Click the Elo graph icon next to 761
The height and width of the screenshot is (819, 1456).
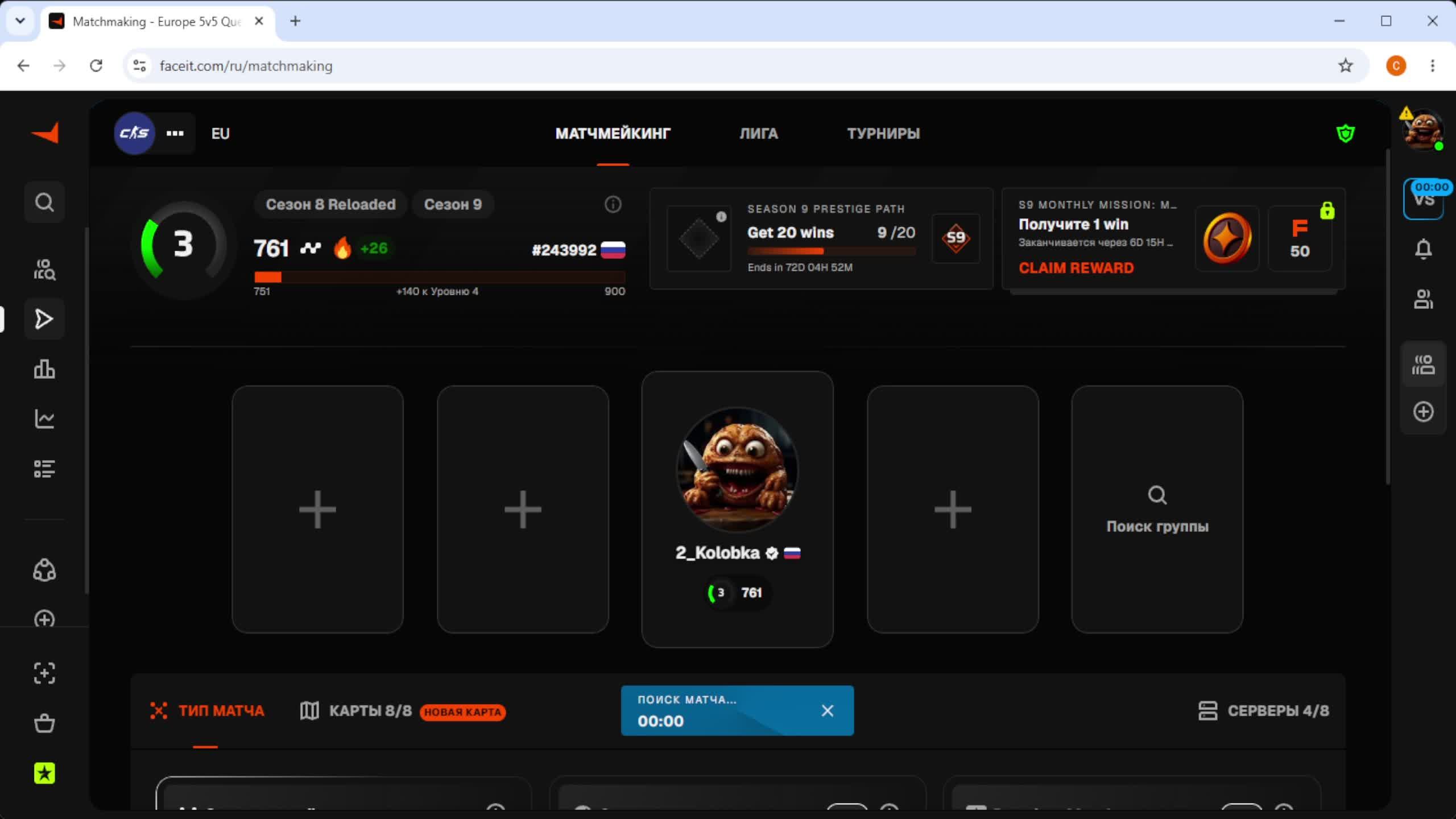pos(311,249)
